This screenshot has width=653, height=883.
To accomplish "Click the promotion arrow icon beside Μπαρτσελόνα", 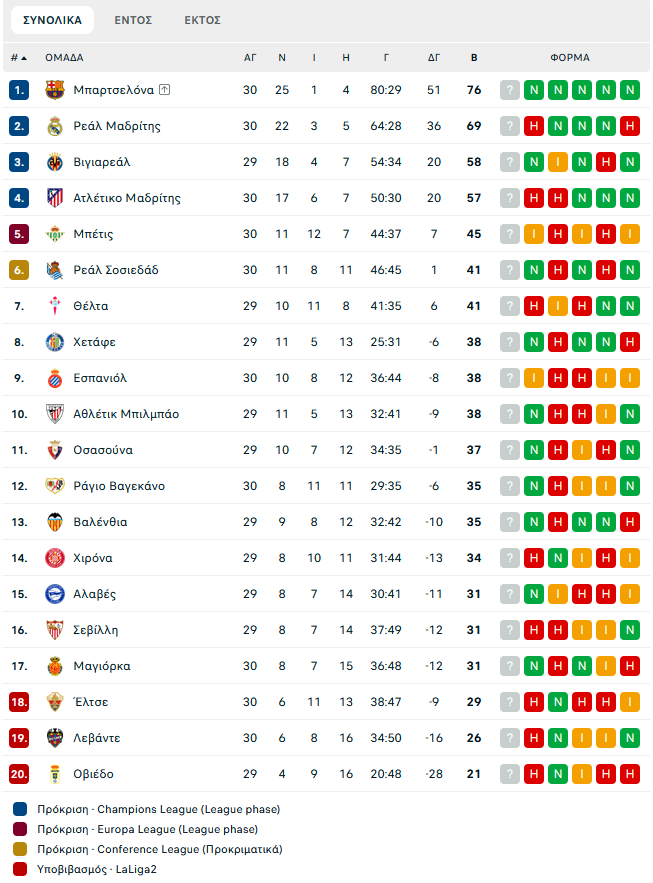I will (165, 90).
